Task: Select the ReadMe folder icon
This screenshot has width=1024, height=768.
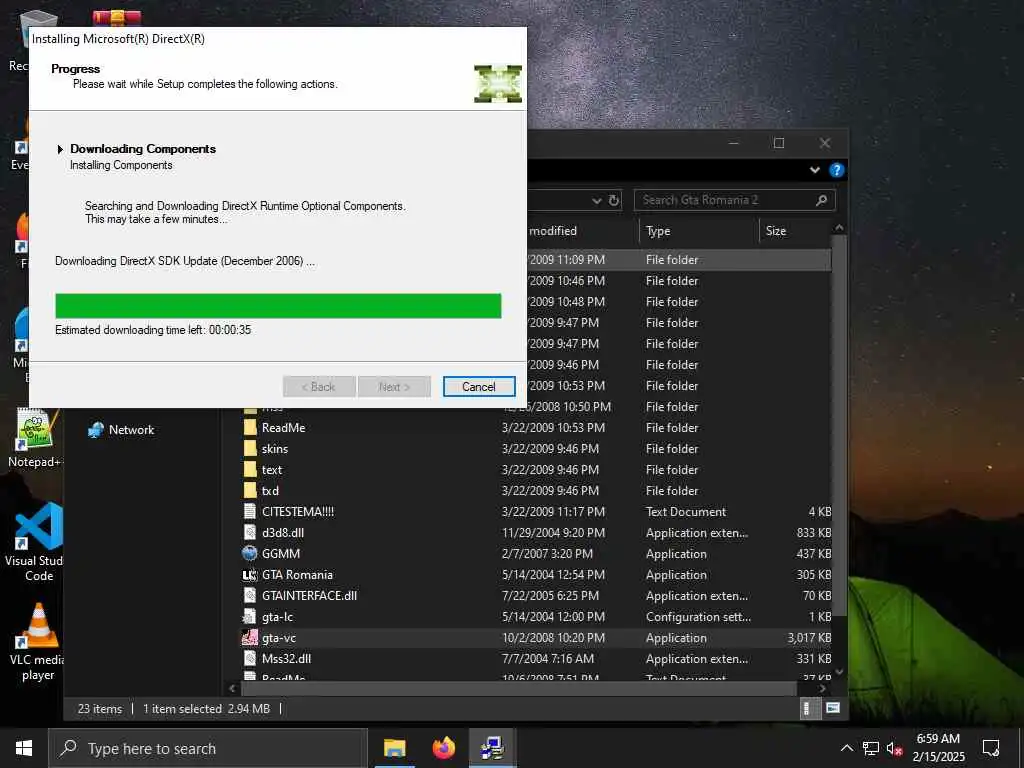Action: [x=249, y=428]
